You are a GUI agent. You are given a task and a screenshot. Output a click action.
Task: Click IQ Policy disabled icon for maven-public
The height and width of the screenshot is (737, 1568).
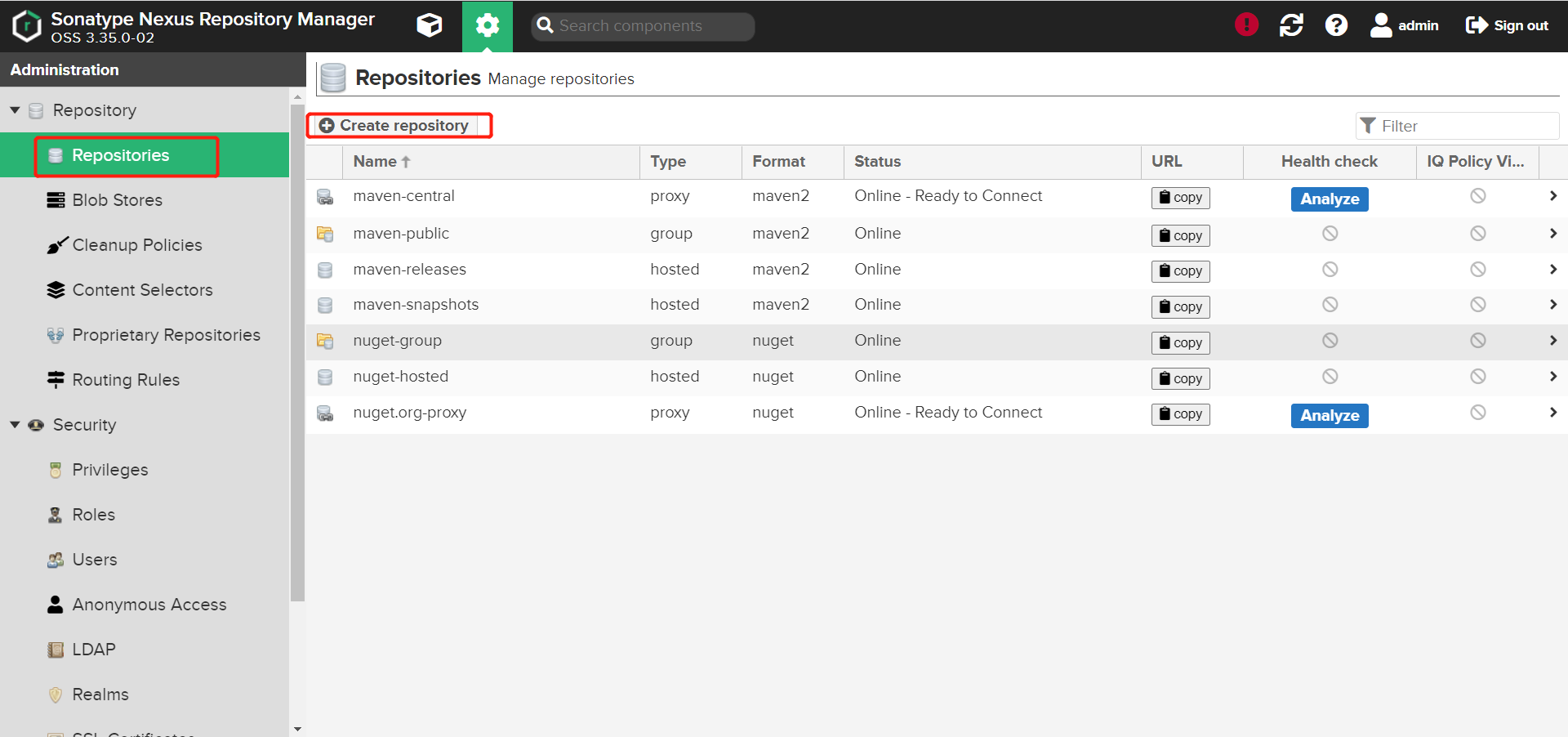click(x=1478, y=234)
